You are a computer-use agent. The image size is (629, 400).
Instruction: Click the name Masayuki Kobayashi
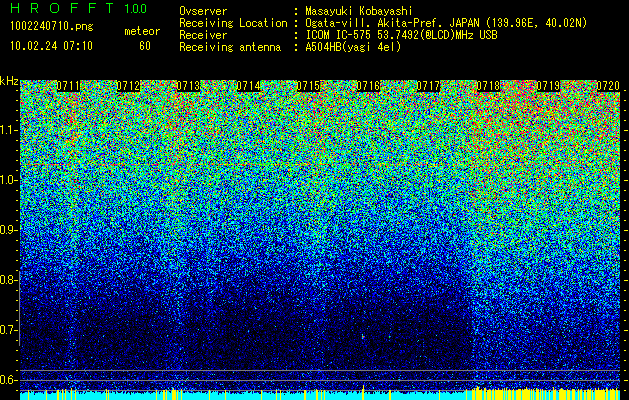pyautogui.click(x=359, y=11)
